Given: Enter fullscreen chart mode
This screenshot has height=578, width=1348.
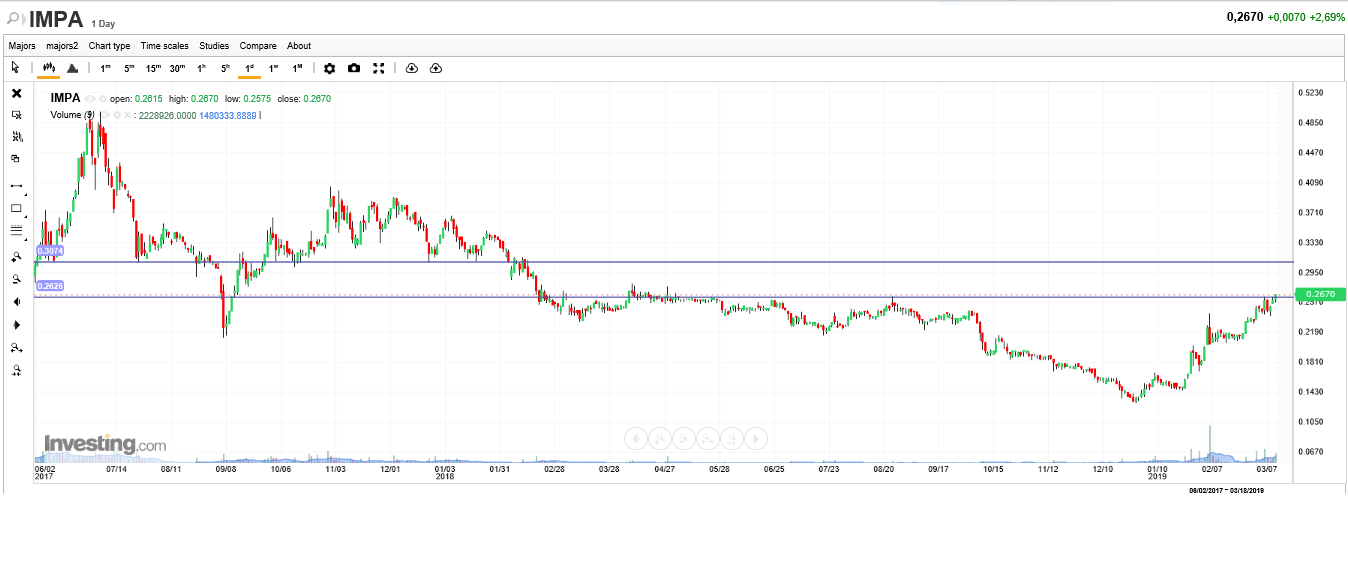Looking at the screenshot, I should pos(379,68).
